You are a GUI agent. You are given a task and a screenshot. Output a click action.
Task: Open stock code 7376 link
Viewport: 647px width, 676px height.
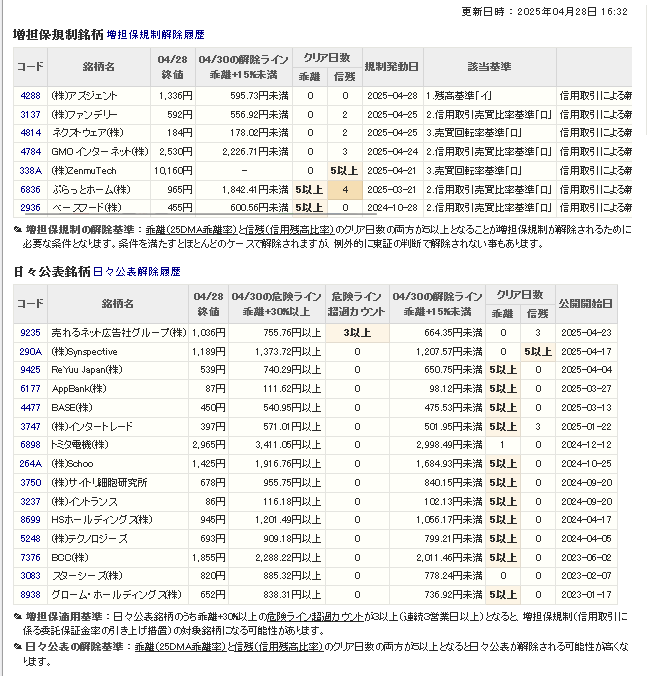coord(30,558)
